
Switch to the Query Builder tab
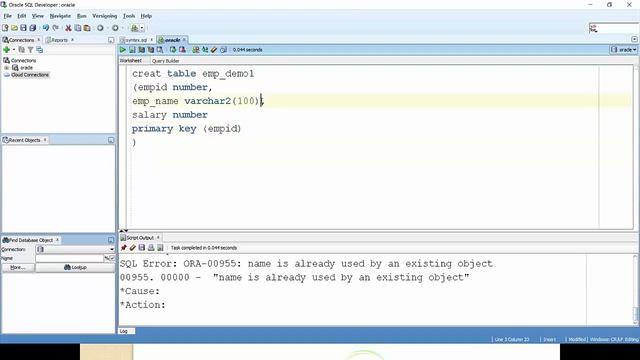165,61
